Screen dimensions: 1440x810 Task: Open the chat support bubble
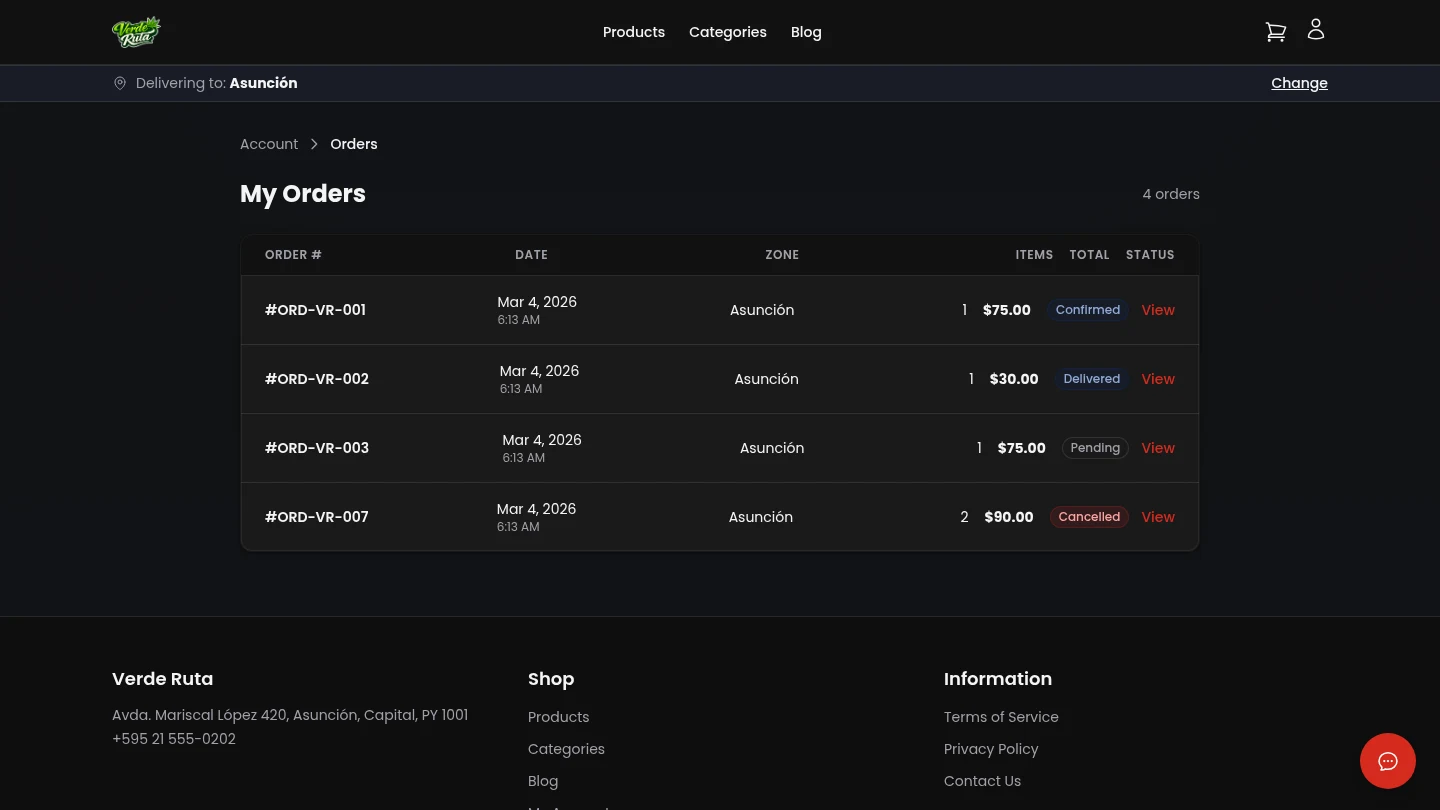[x=1388, y=761]
